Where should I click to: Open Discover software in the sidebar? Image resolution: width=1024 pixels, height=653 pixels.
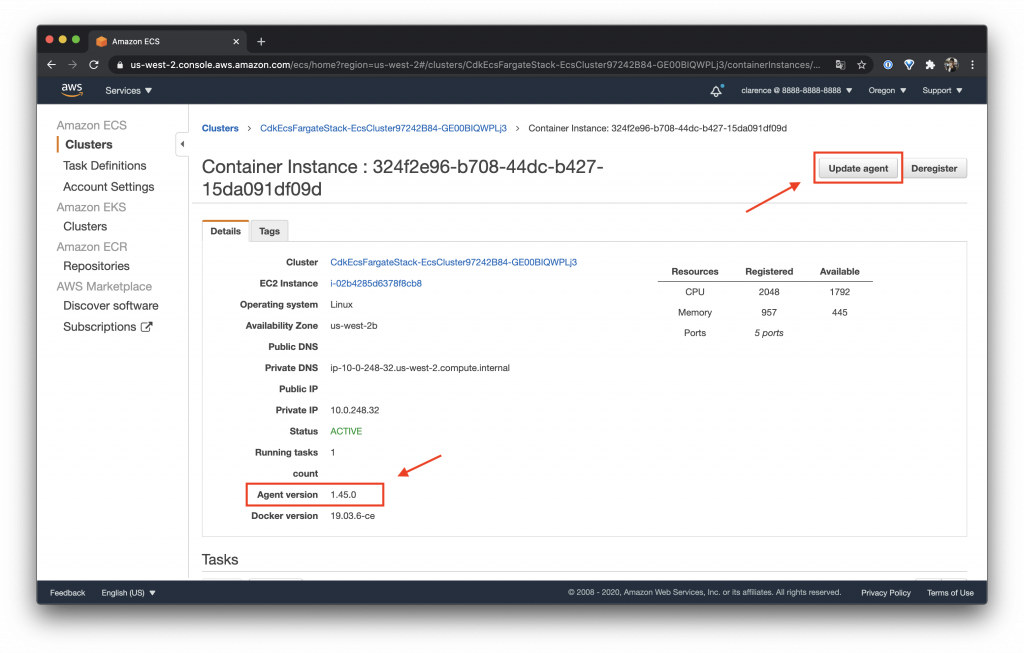click(x=110, y=306)
